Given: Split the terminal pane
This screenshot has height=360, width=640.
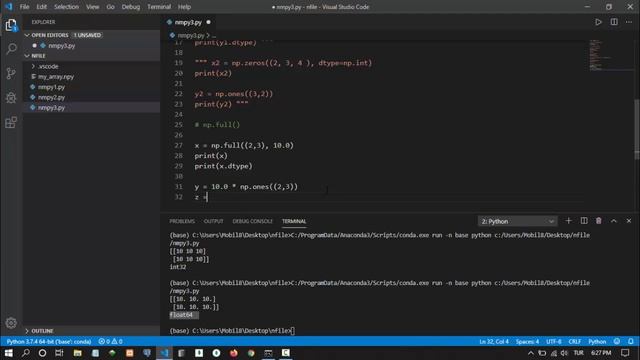Looking at the screenshot, I should 584,221.
